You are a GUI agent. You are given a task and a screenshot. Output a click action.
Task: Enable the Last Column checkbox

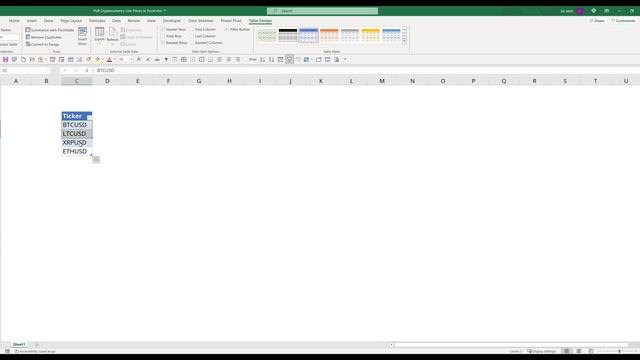192,36
